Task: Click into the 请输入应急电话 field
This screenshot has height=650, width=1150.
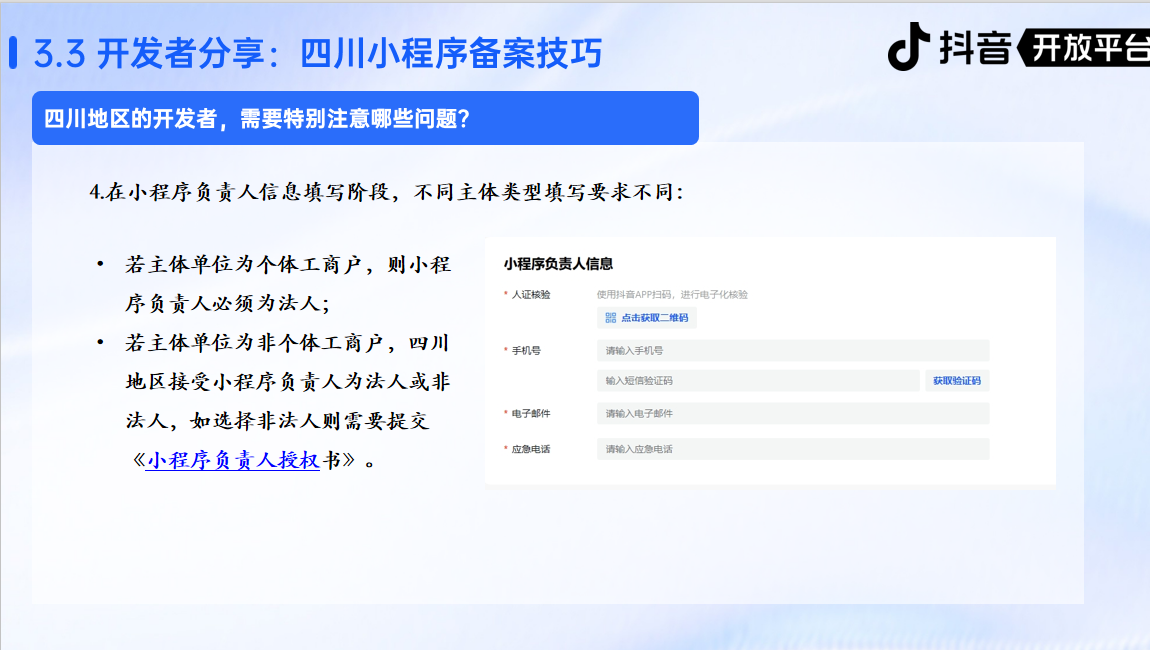Action: [x=792, y=450]
